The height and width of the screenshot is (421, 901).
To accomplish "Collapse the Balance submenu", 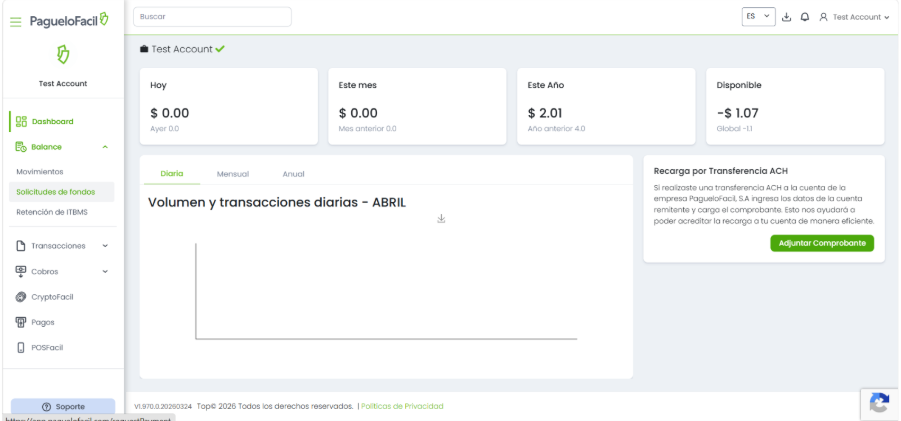I will (105, 147).
